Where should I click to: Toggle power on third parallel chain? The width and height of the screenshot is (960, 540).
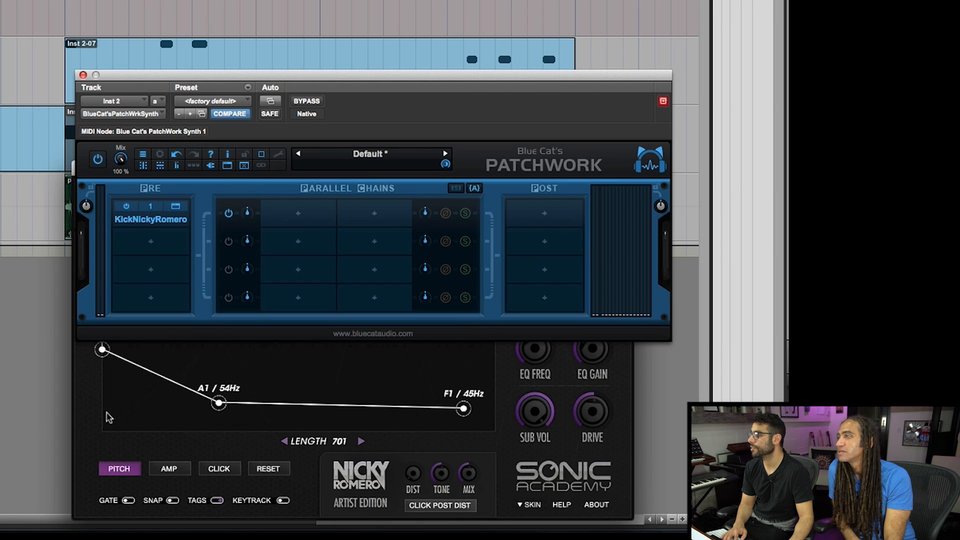(228, 269)
